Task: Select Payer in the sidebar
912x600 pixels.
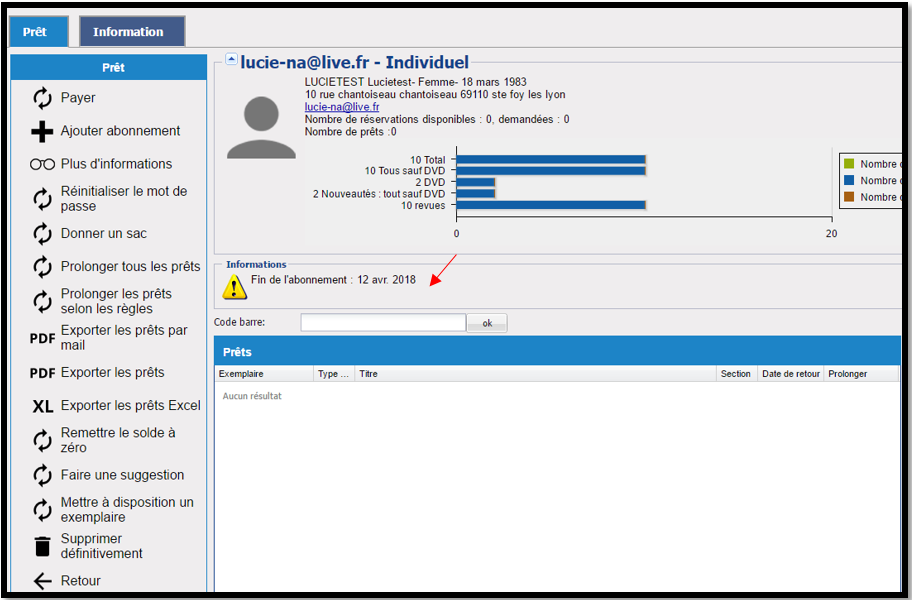Action: point(78,98)
